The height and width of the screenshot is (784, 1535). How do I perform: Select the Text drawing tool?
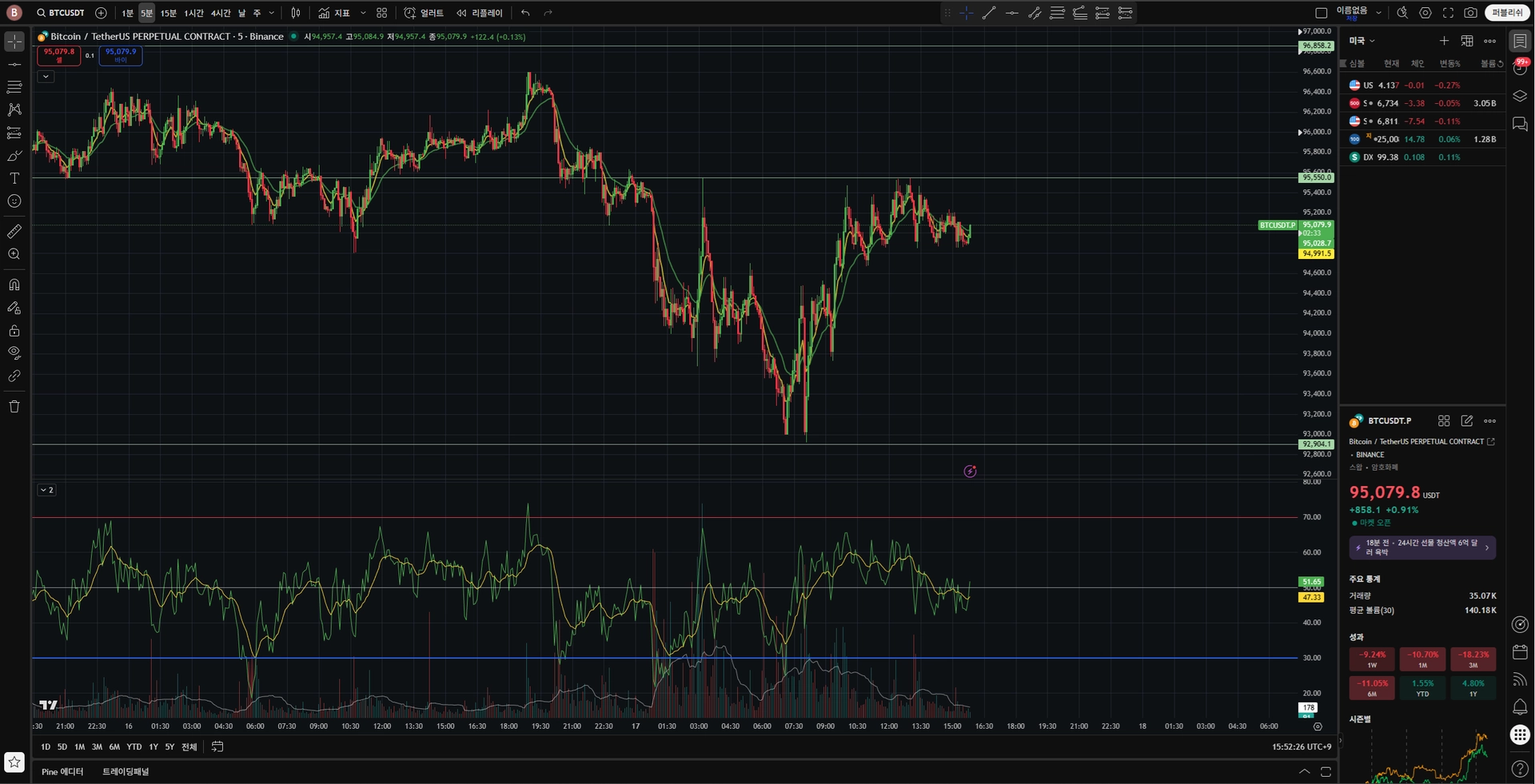(14, 178)
